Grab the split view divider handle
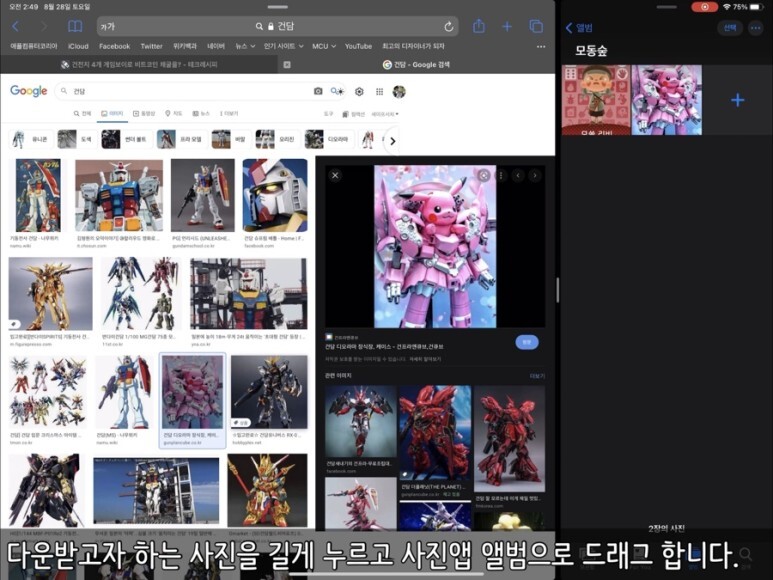Screen dimensions: 773x580 coord(558,290)
